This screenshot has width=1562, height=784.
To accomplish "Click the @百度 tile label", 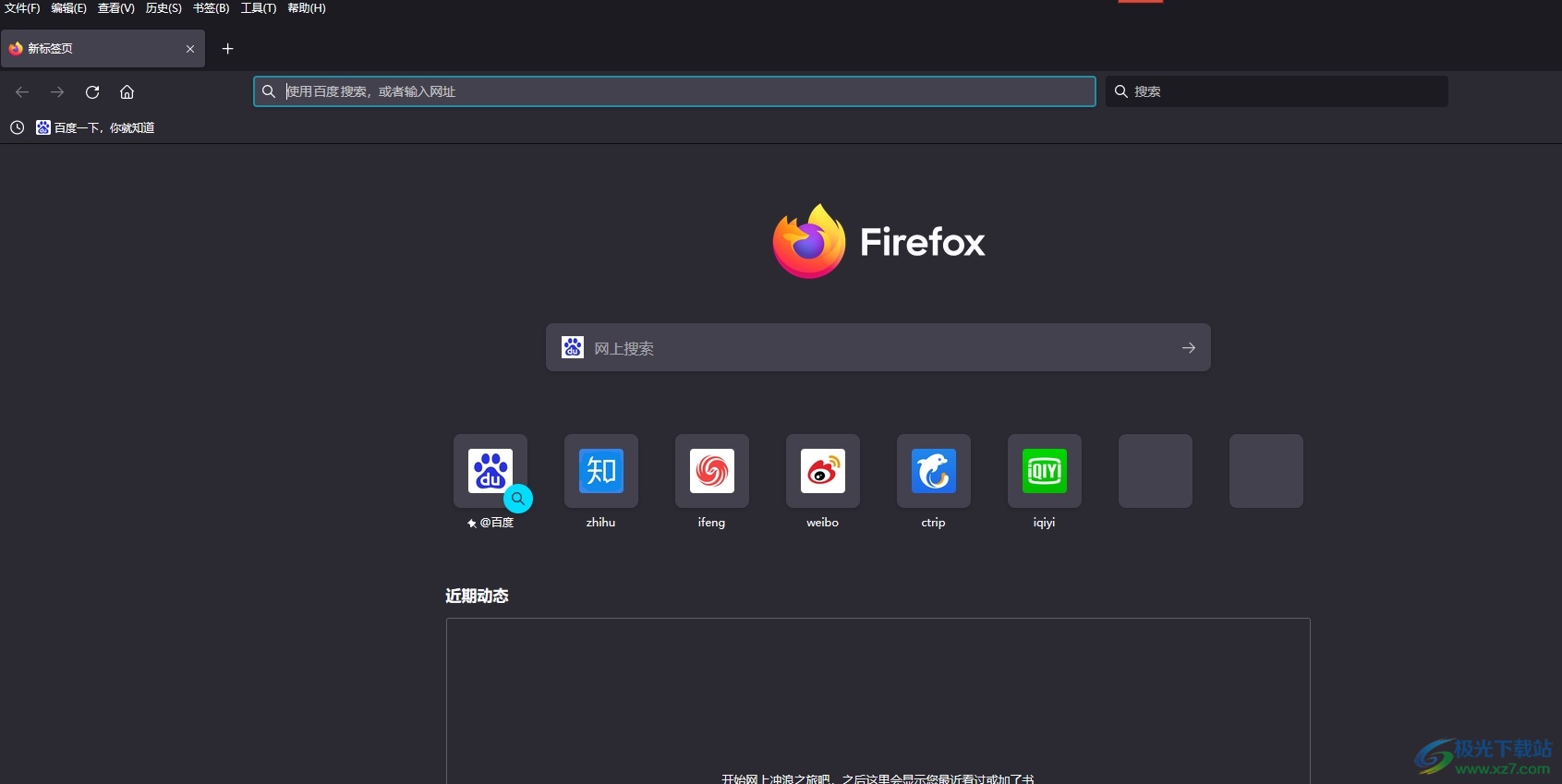I will [x=490, y=523].
